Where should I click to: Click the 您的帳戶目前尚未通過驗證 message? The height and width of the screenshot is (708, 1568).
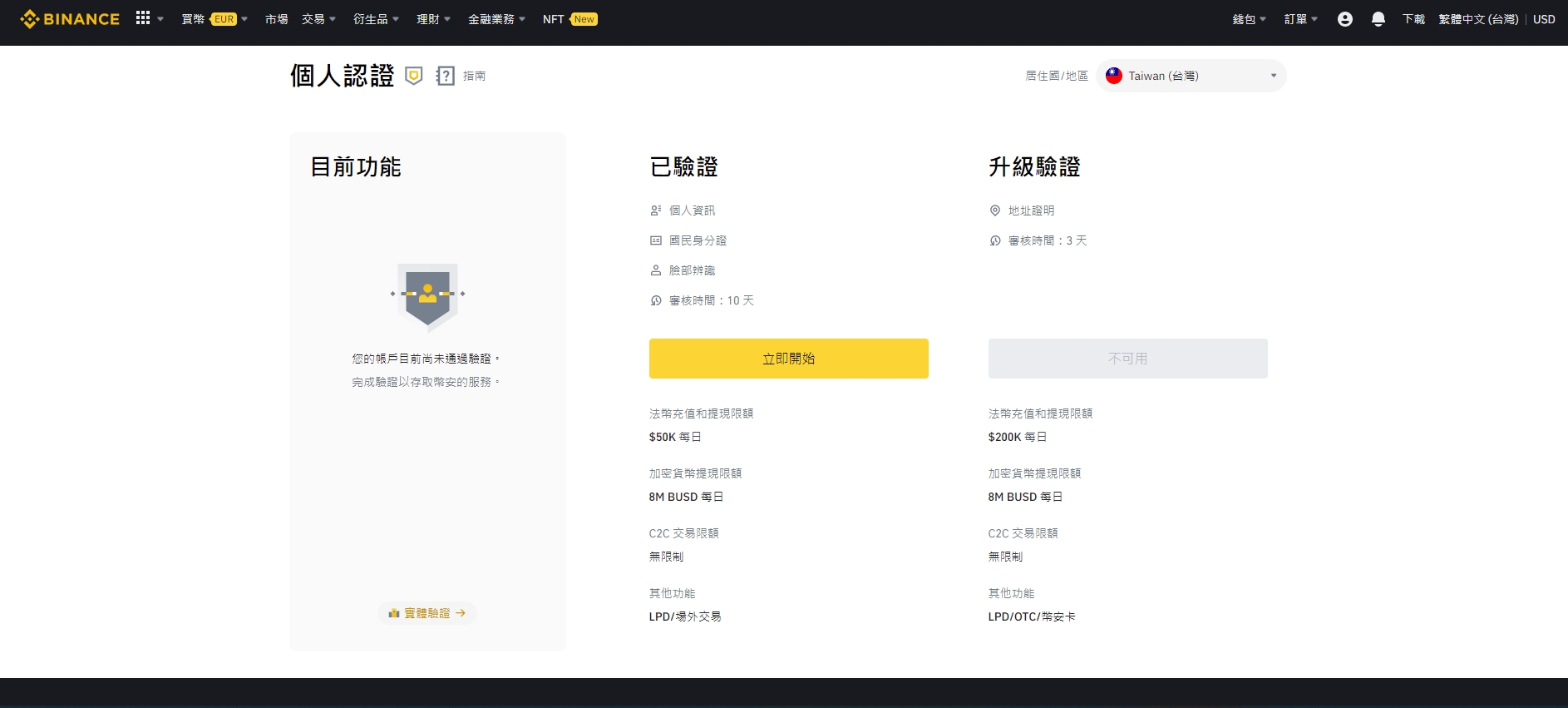426,359
